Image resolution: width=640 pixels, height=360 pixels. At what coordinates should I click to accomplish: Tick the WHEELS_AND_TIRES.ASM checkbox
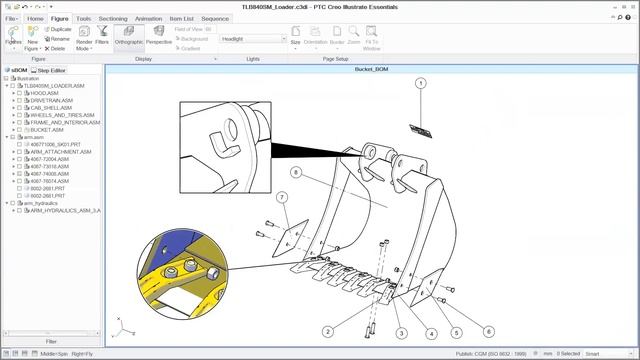pyautogui.click(x=19, y=115)
